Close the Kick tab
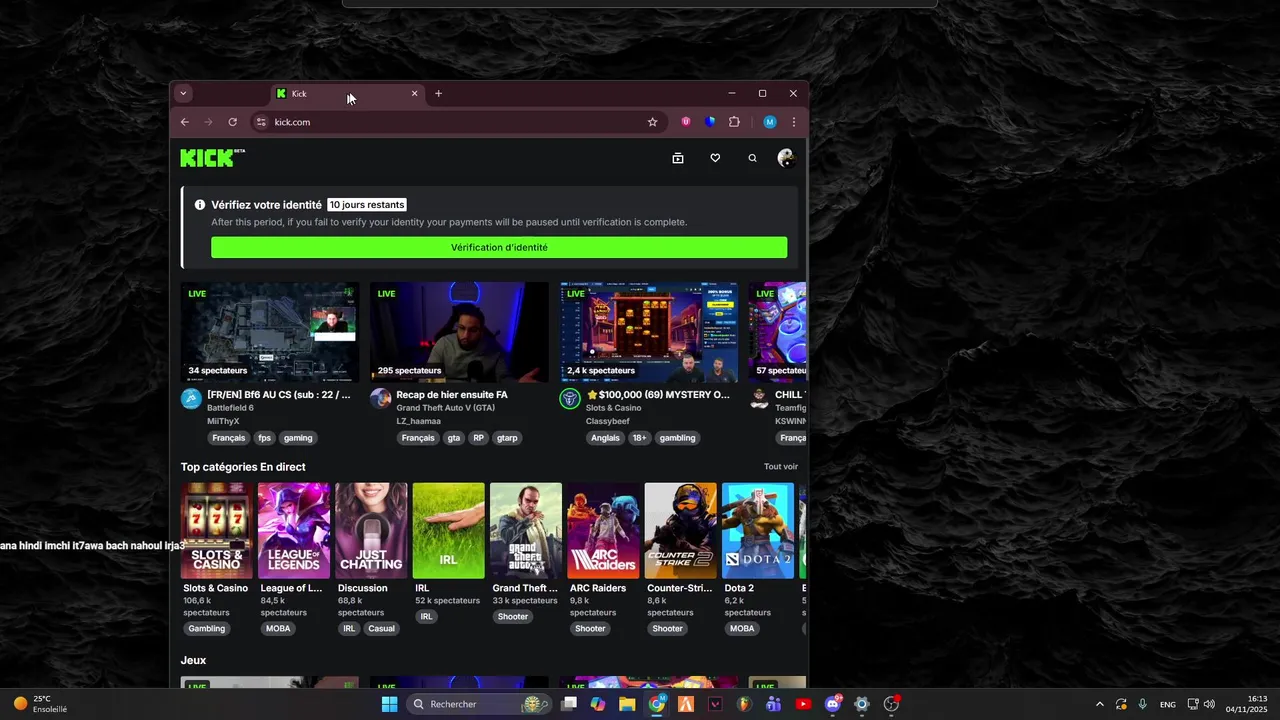1280x720 pixels. click(x=415, y=93)
